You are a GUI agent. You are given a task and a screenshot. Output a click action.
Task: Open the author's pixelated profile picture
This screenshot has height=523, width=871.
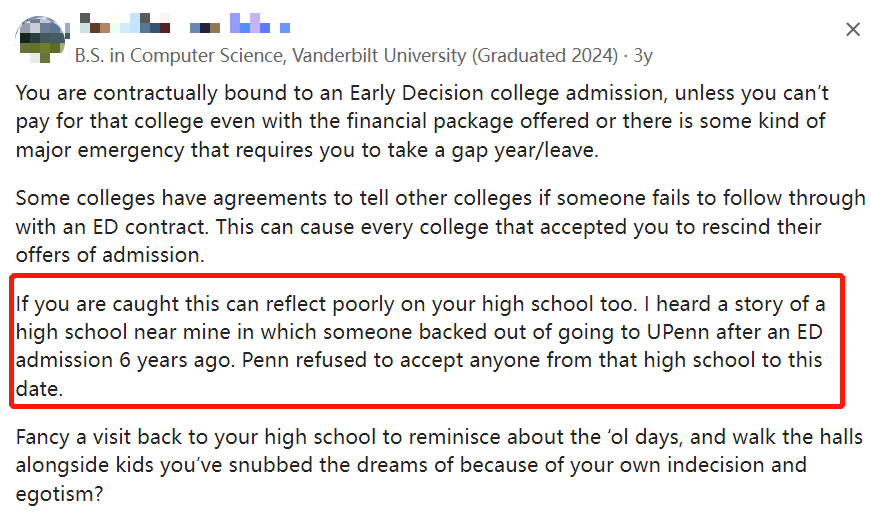tap(42, 39)
